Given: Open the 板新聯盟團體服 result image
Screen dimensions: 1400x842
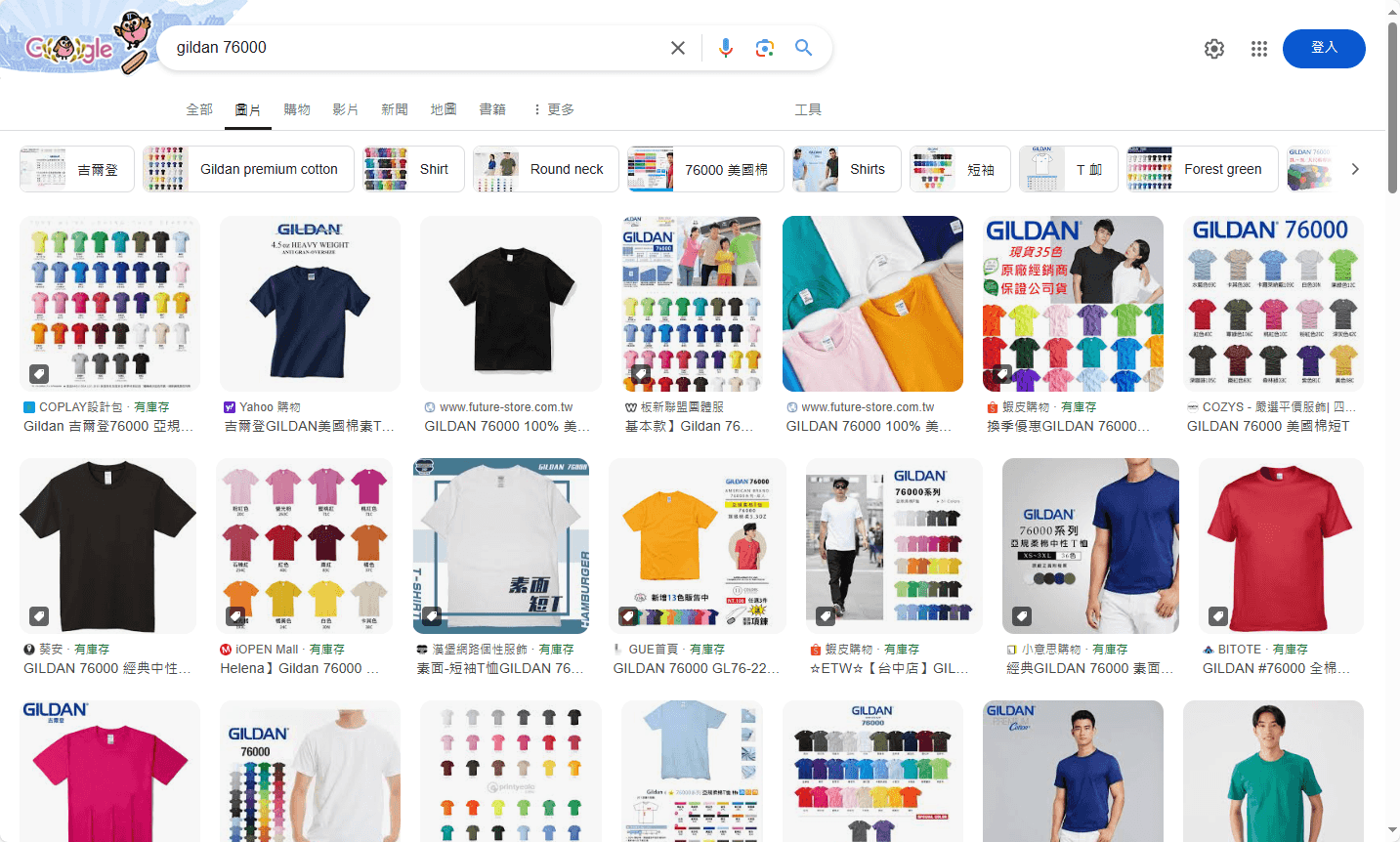Looking at the screenshot, I should coord(692,304).
